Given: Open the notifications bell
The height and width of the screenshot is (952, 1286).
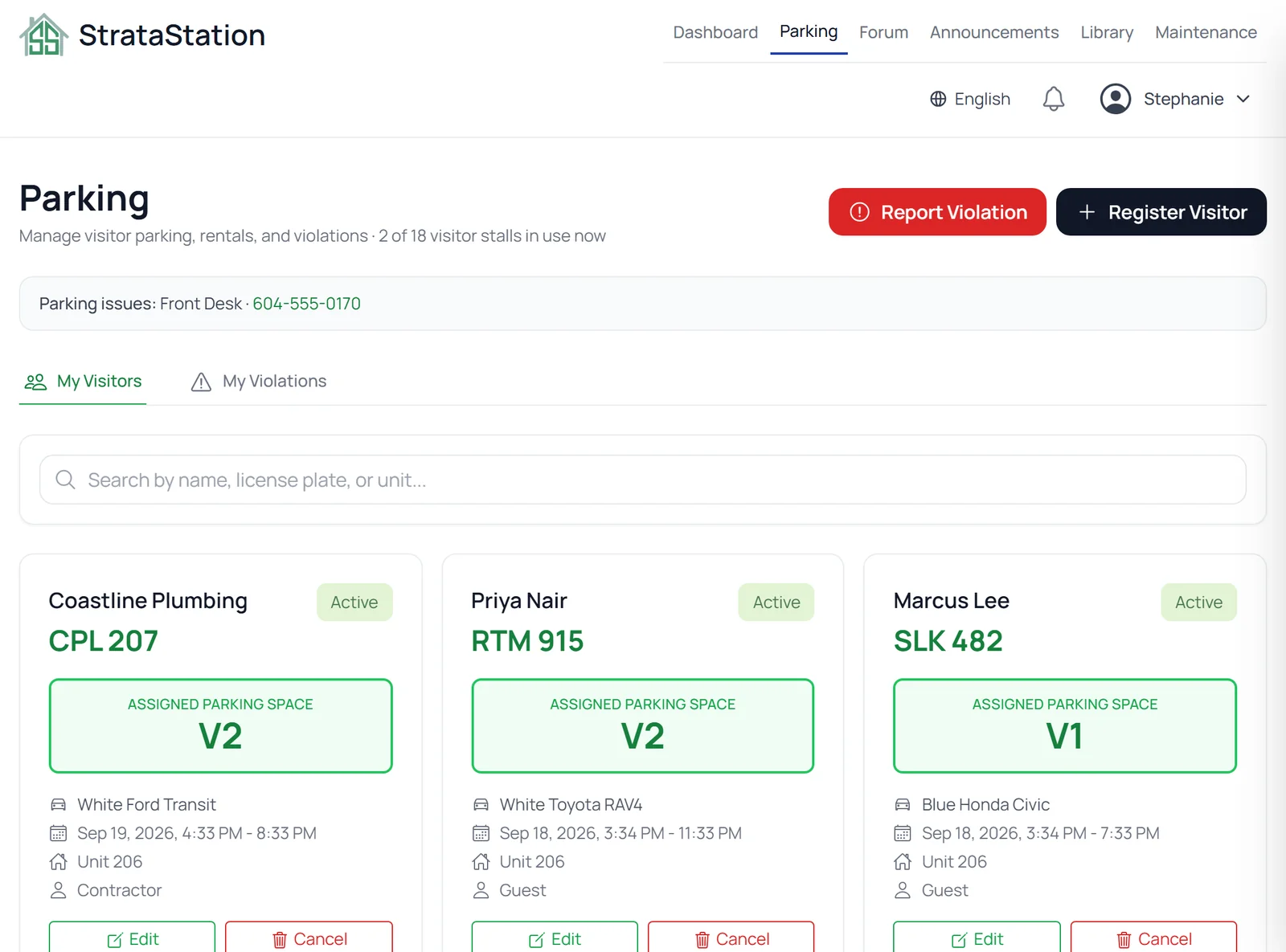Looking at the screenshot, I should click(x=1053, y=99).
